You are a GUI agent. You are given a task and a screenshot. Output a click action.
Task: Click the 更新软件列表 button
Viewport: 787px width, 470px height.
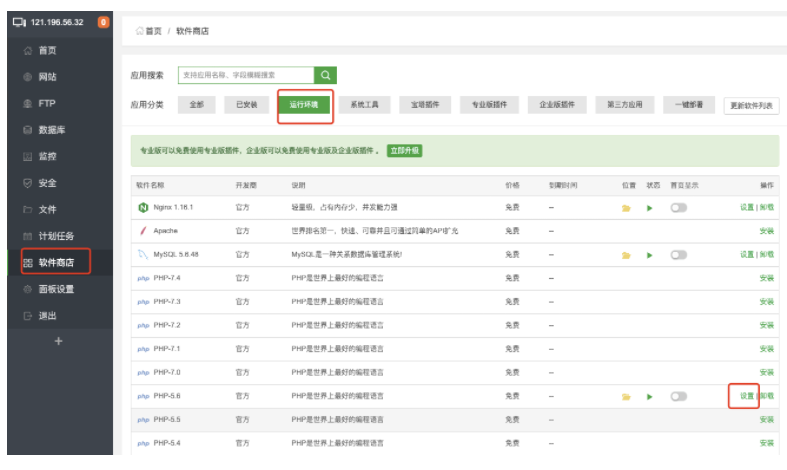click(x=750, y=106)
